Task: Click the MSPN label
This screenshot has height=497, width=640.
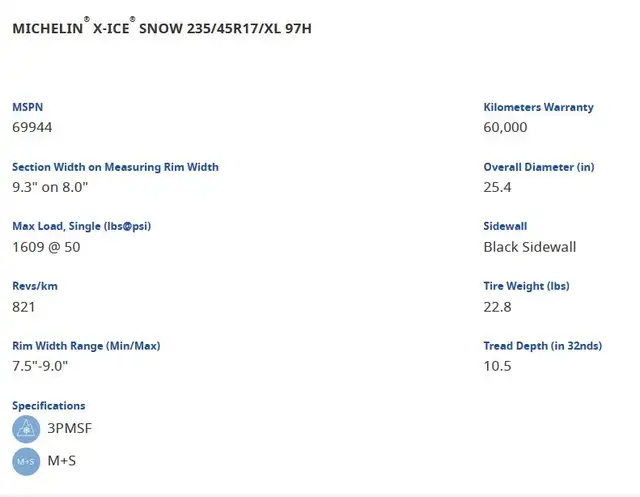Action: coord(28,107)
